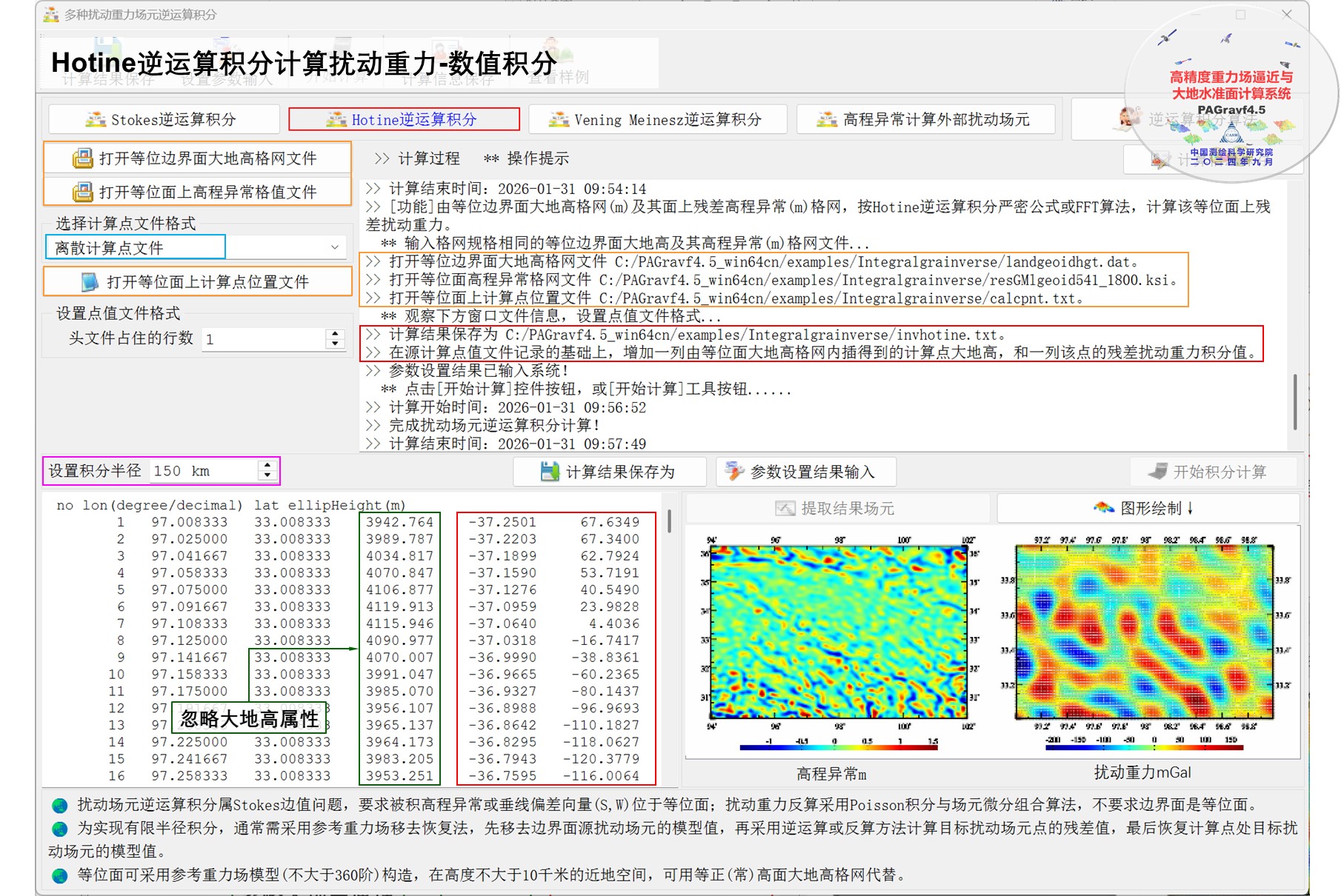Increase 头文件占住的行数 with up arrow

tap(336, 334)
